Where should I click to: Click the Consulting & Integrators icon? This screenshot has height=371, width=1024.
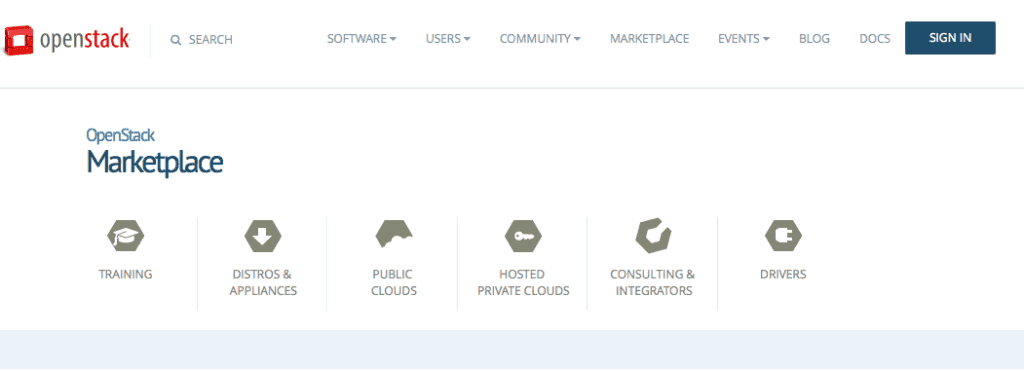pyautogui.click(x=653, y=235)
